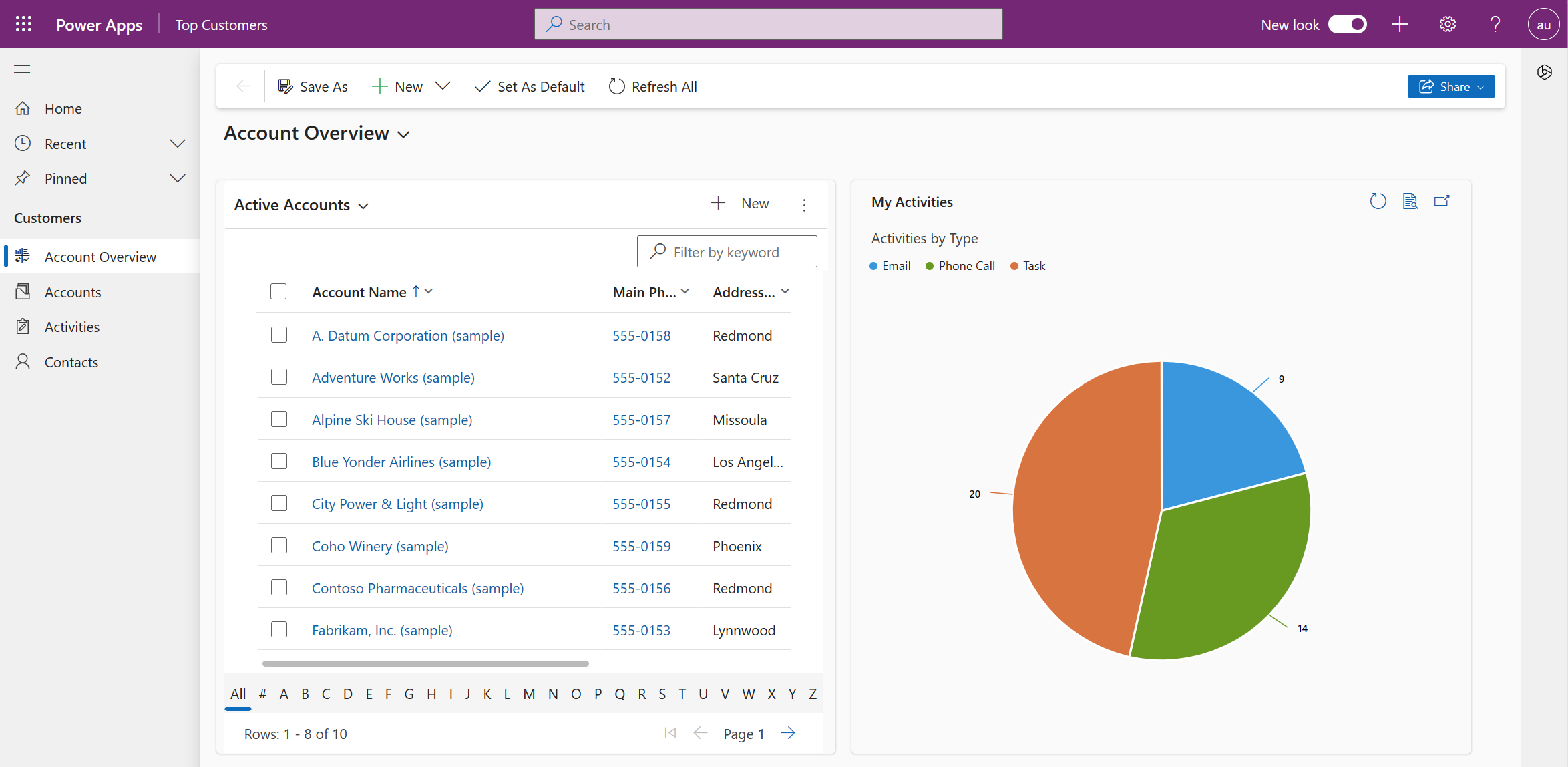Screen dimensions: 1568x767
Task: Click the chart refresh icon
Action: 1378,202
